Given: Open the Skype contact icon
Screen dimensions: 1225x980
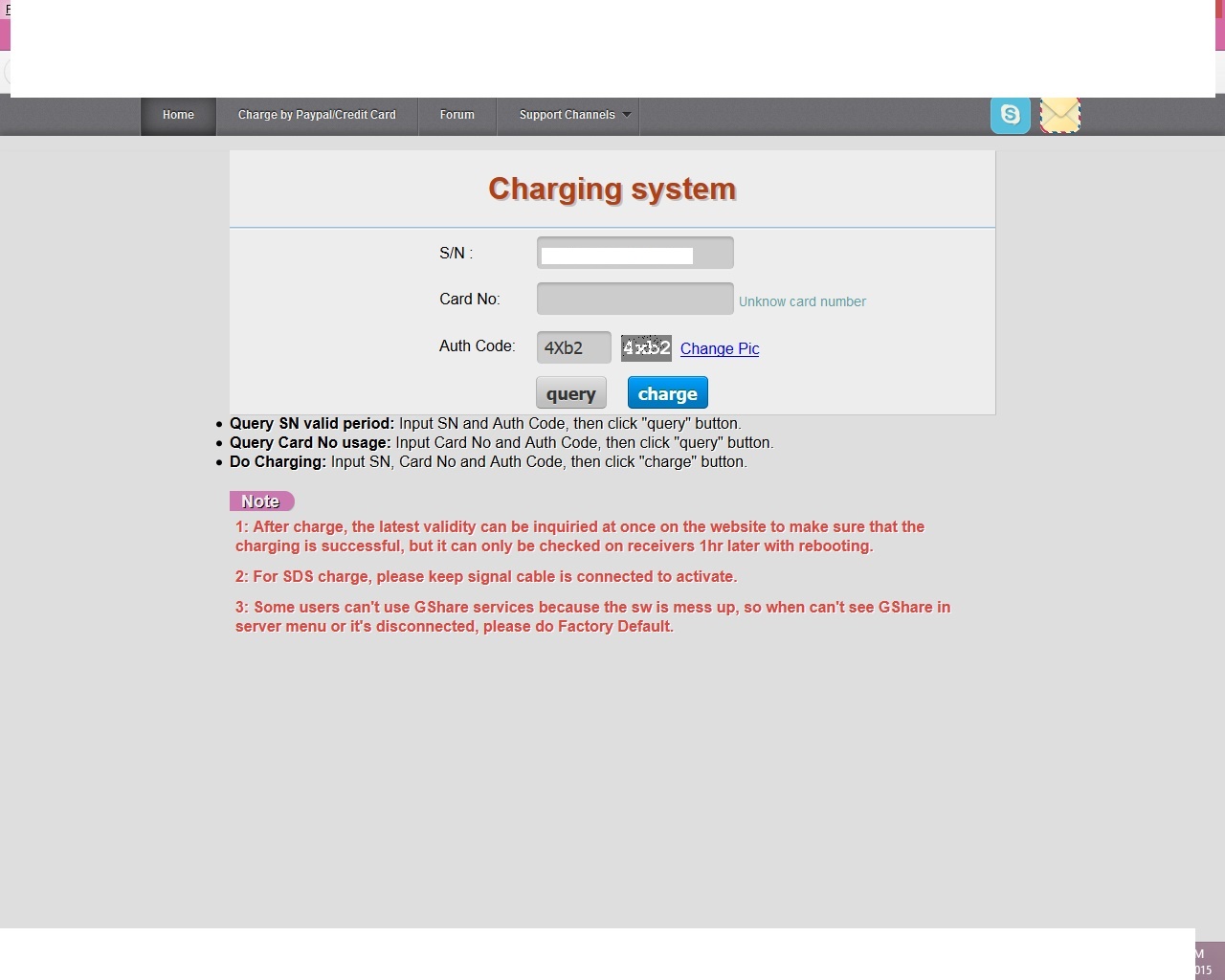Looking at the screenshot, I should (x=1010, y=115).
